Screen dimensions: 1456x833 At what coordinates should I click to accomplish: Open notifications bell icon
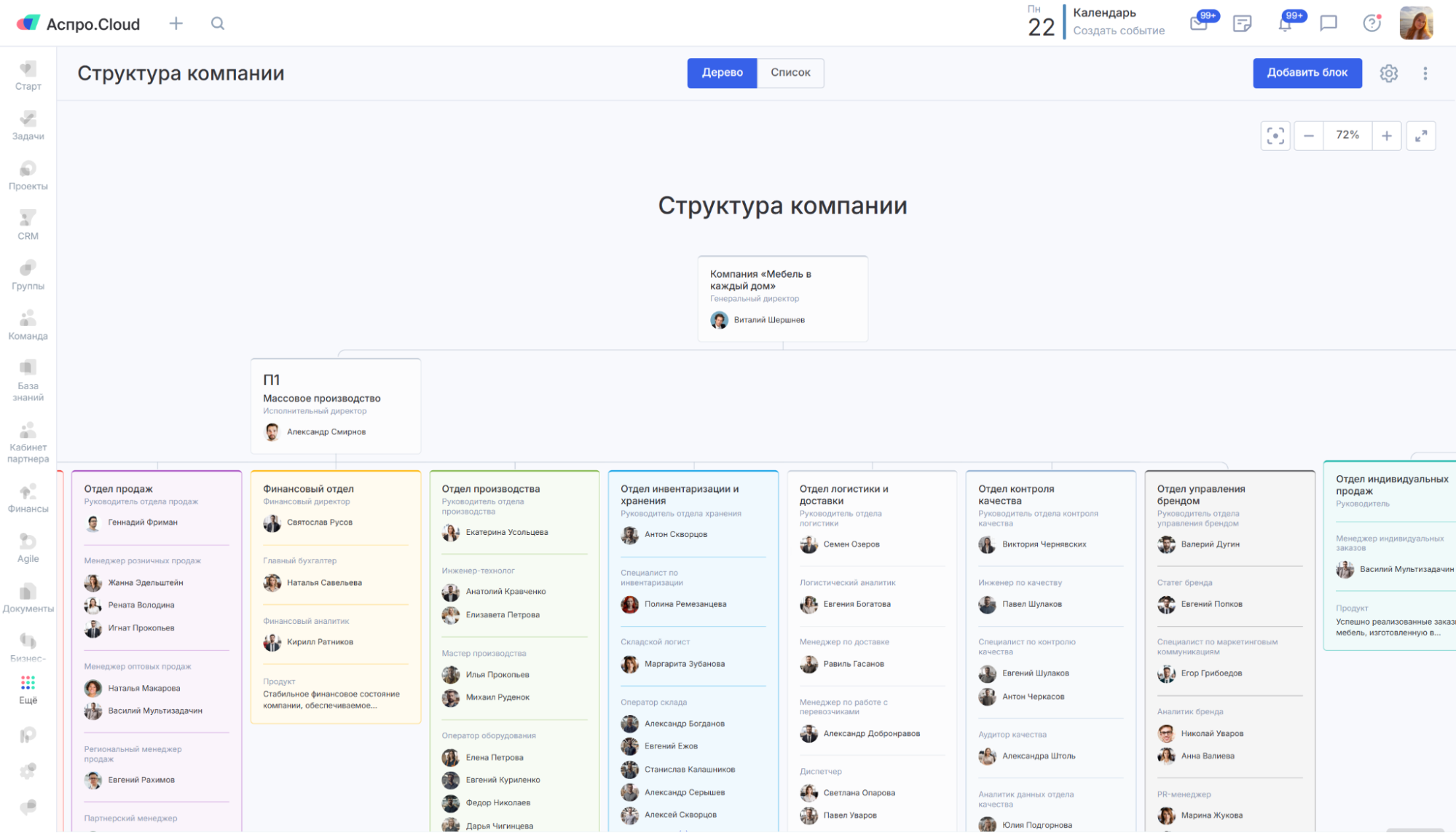1285,24
